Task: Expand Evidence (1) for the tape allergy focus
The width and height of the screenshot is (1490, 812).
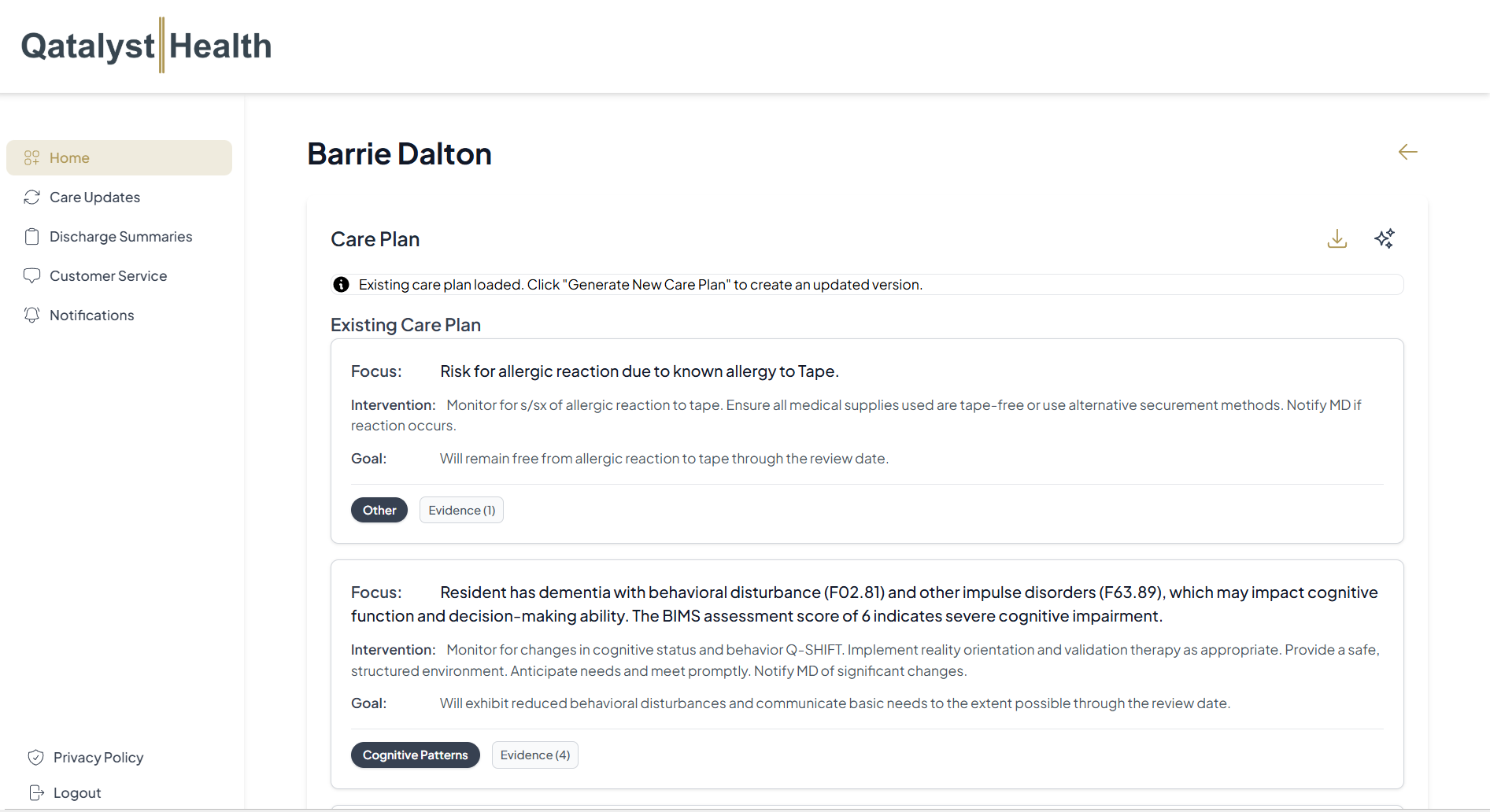Action: tap(461, 511)
